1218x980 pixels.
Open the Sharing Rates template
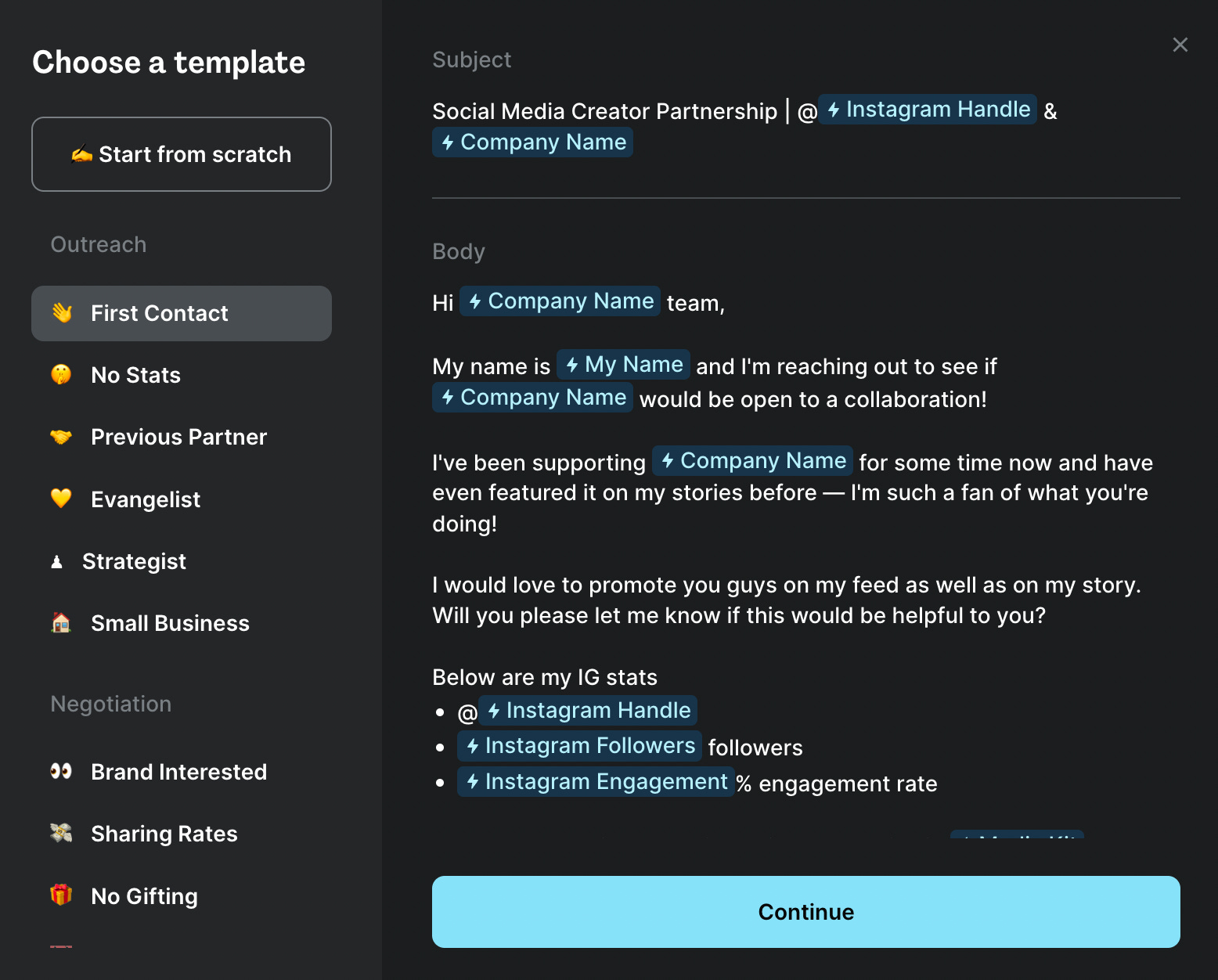pyautogui.click(x=164, y=834)
